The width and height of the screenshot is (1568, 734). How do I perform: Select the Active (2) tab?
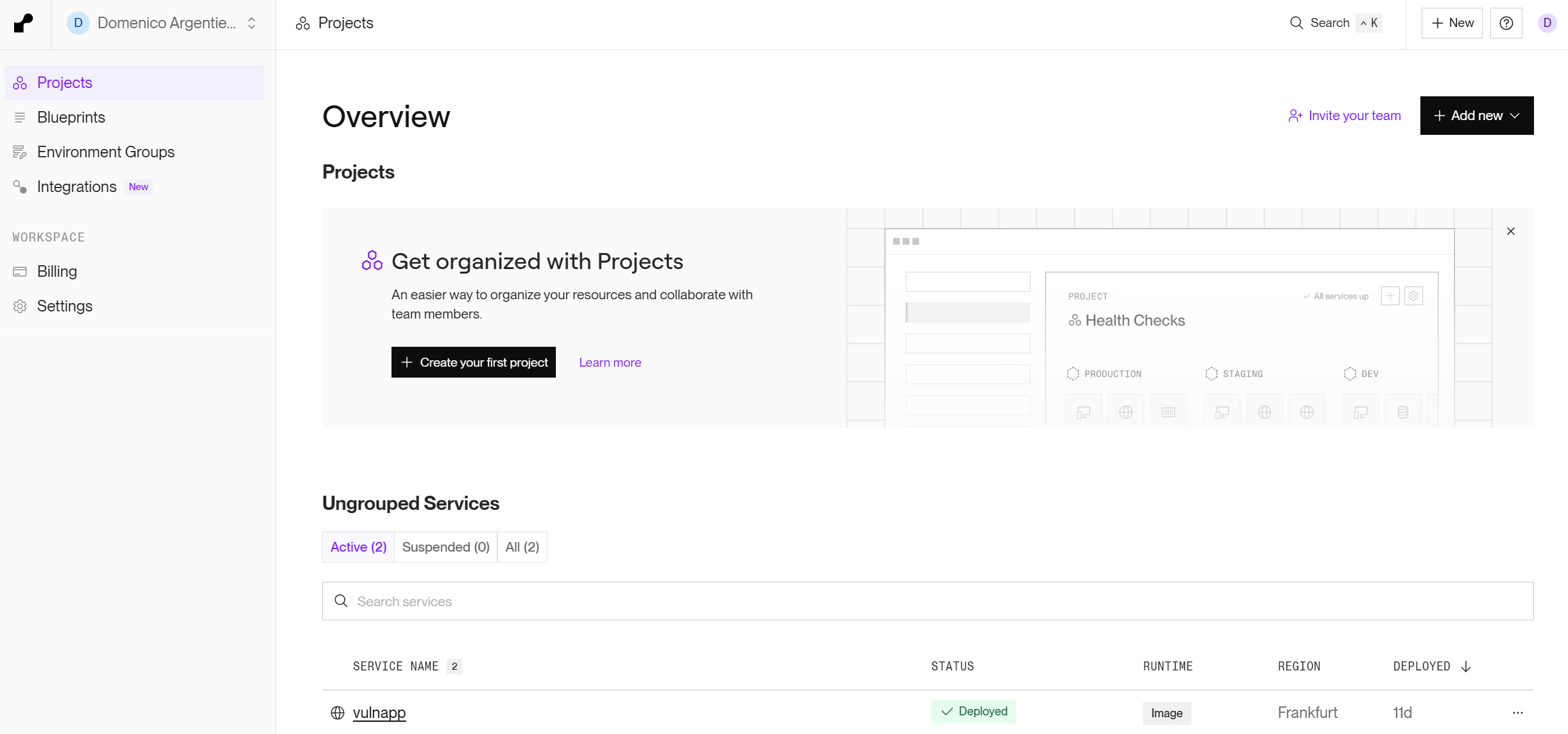[x=358, y=547]
